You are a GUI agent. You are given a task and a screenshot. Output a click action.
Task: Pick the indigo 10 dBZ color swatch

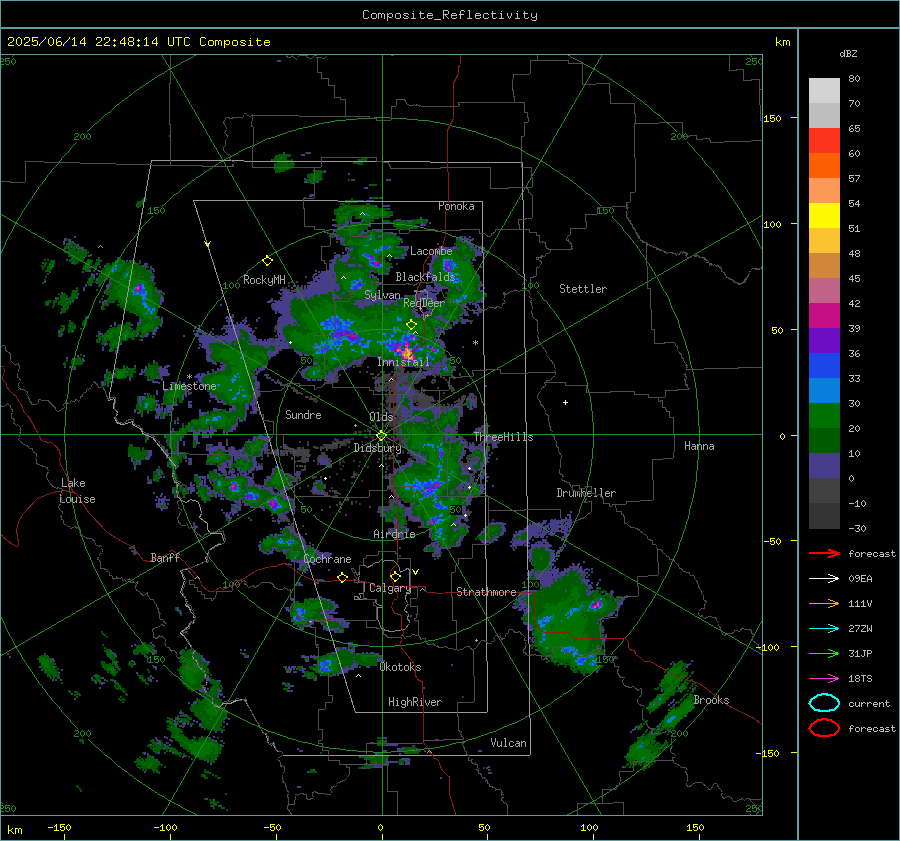coord(824,465)
